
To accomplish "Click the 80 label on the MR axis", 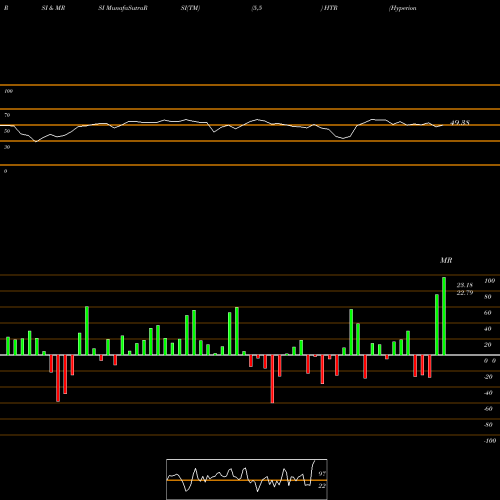I will [x=488, y=297].
